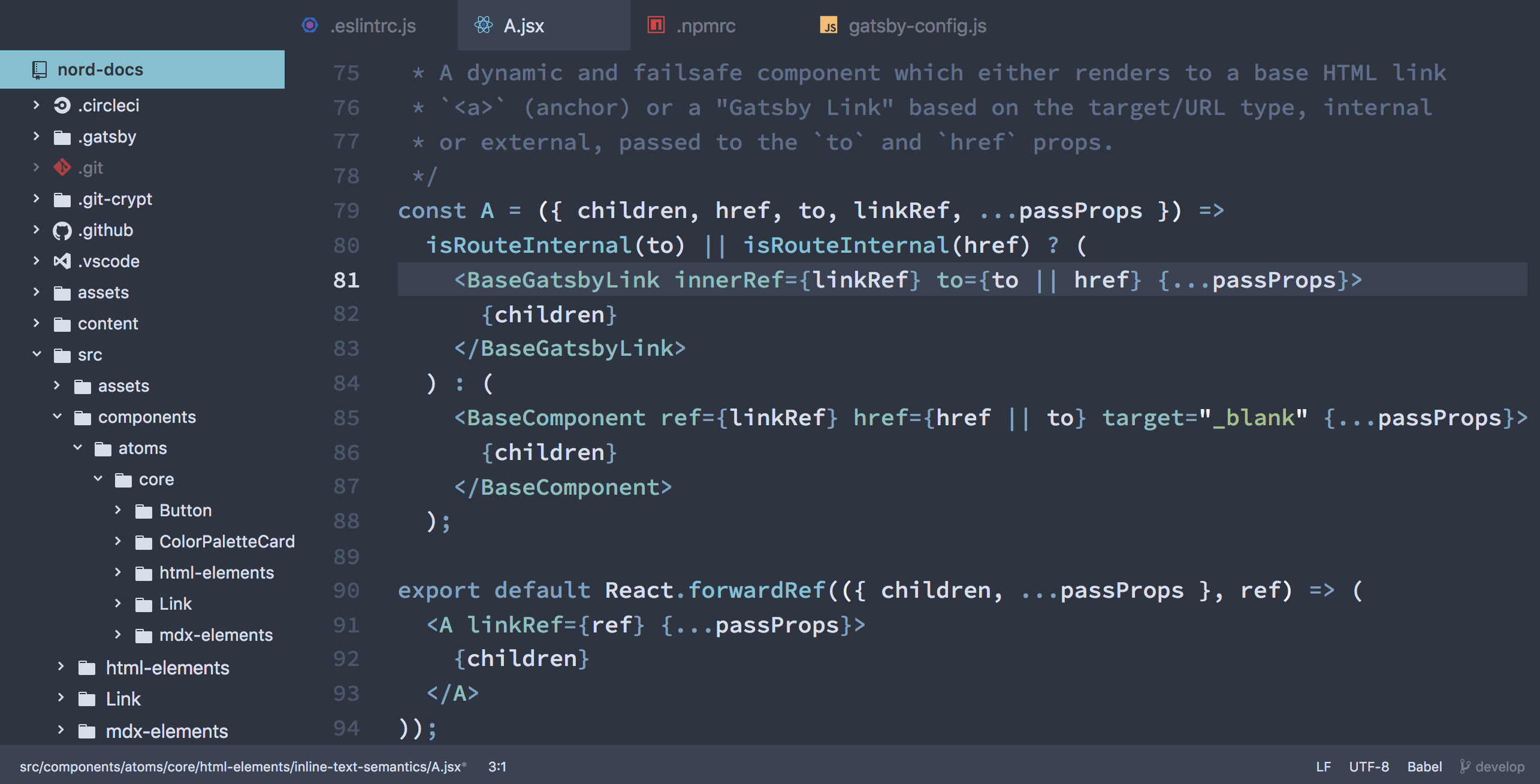Click the ESLint icon on .eslintrc.js tab
1540x784 pixels.
tap(310, 25)
